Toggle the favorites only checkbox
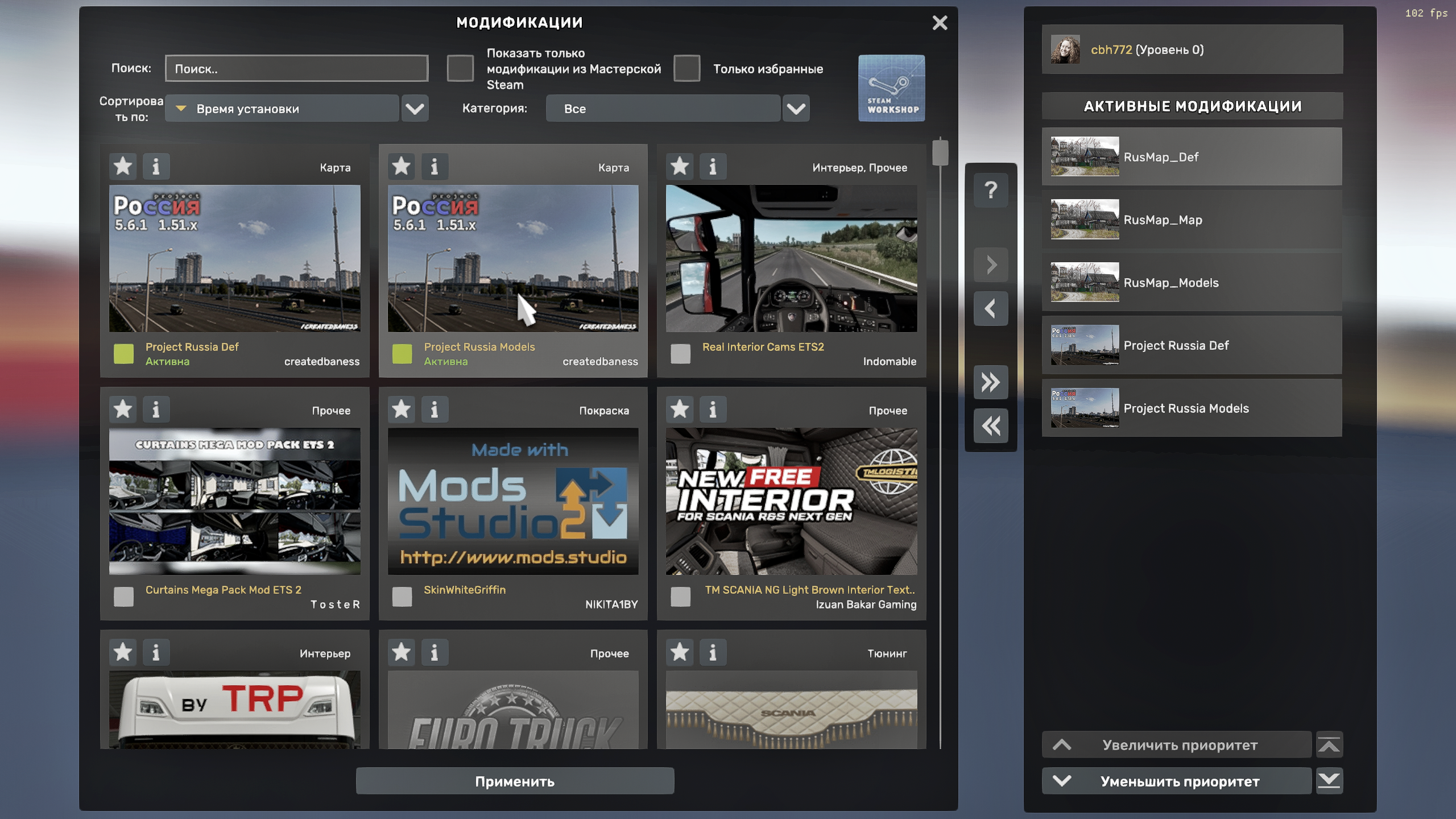Image resolution: width=1456 pixels, height=819 pixels. 686,69
